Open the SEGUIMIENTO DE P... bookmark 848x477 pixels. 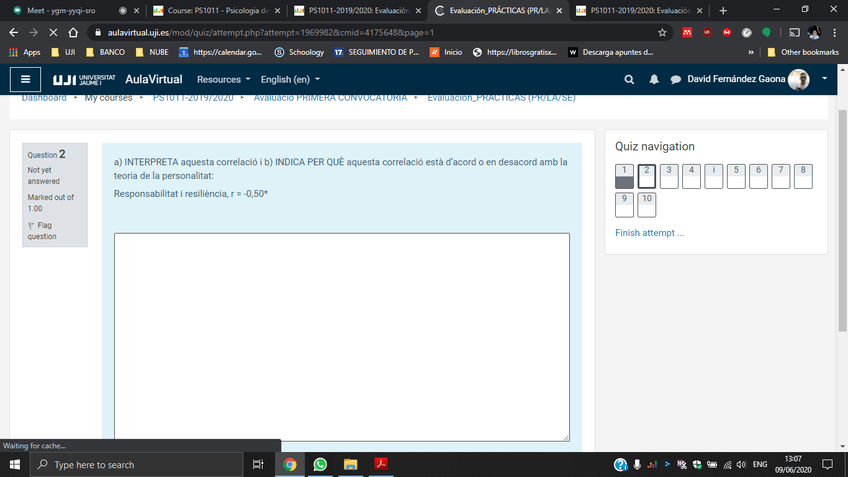(376, 52)
